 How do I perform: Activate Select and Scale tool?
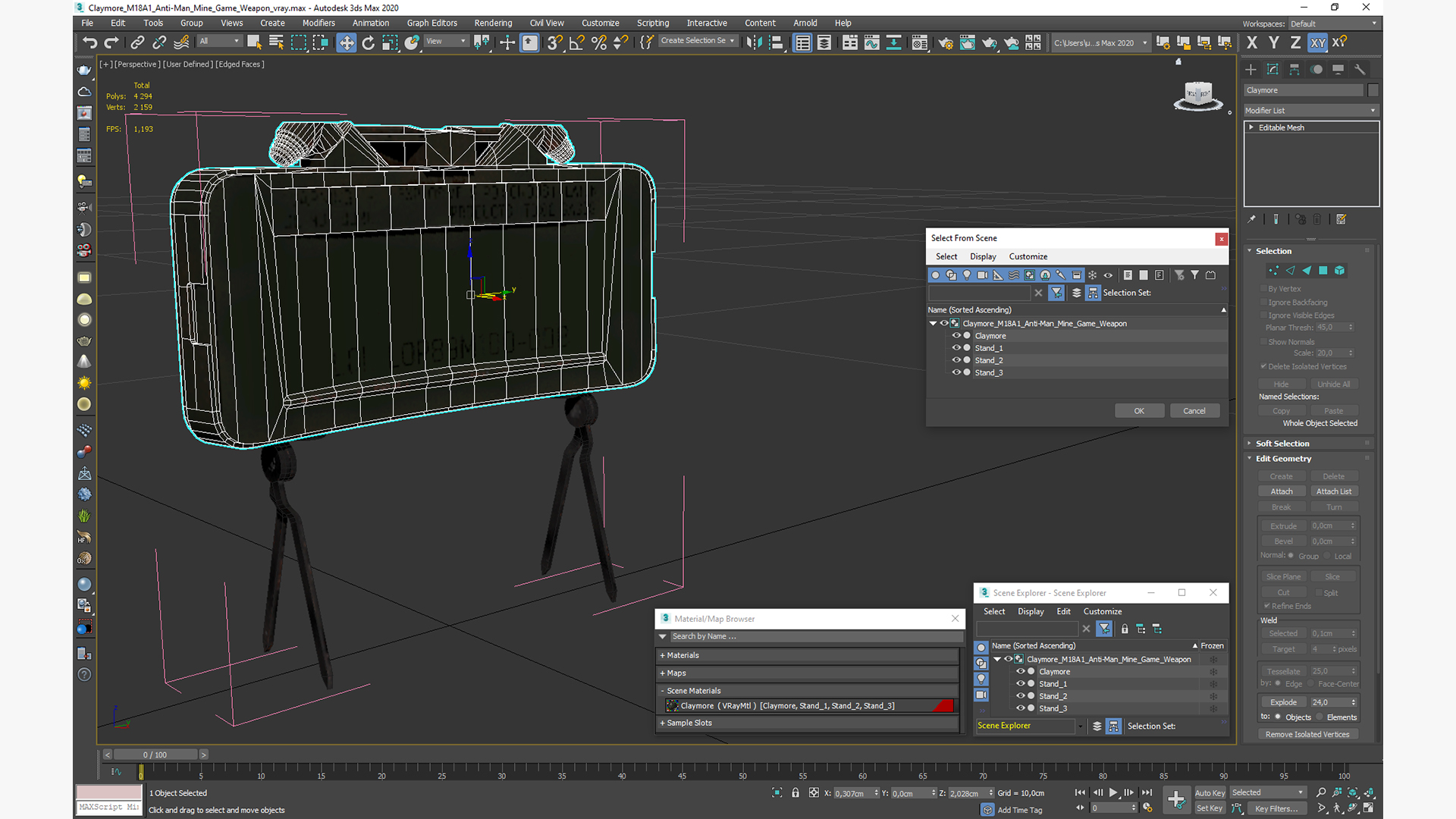click(x=390, y=43)
